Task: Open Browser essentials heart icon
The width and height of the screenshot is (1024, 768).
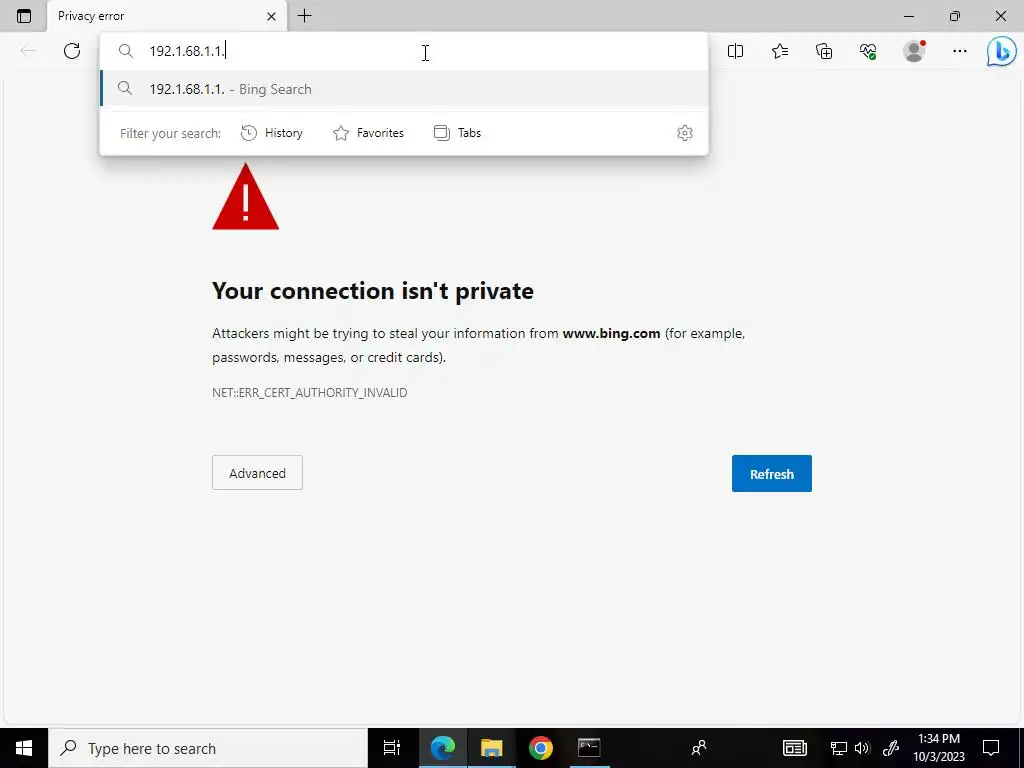Action: (868, 51)
